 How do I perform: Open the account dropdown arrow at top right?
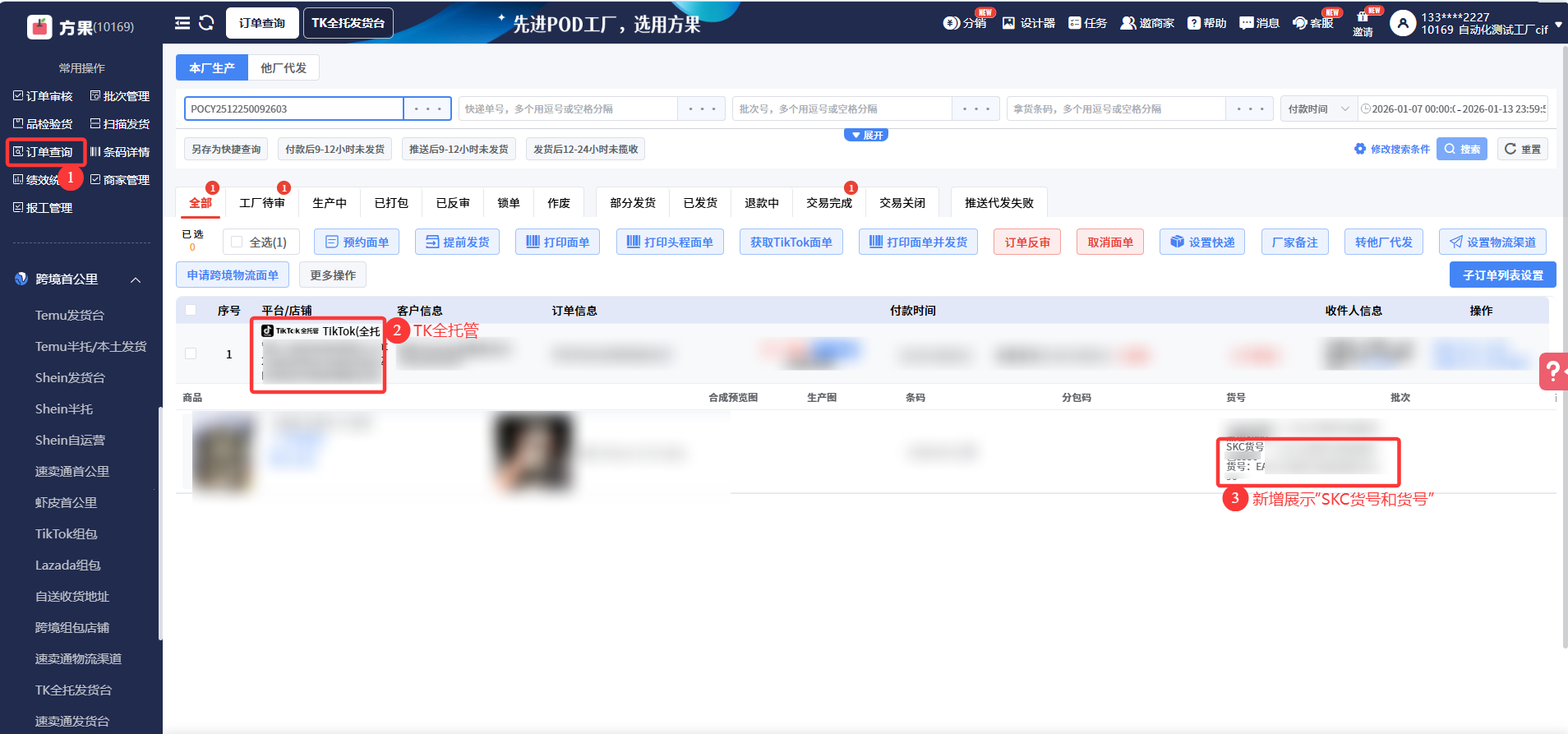(x=1558, y=25)
